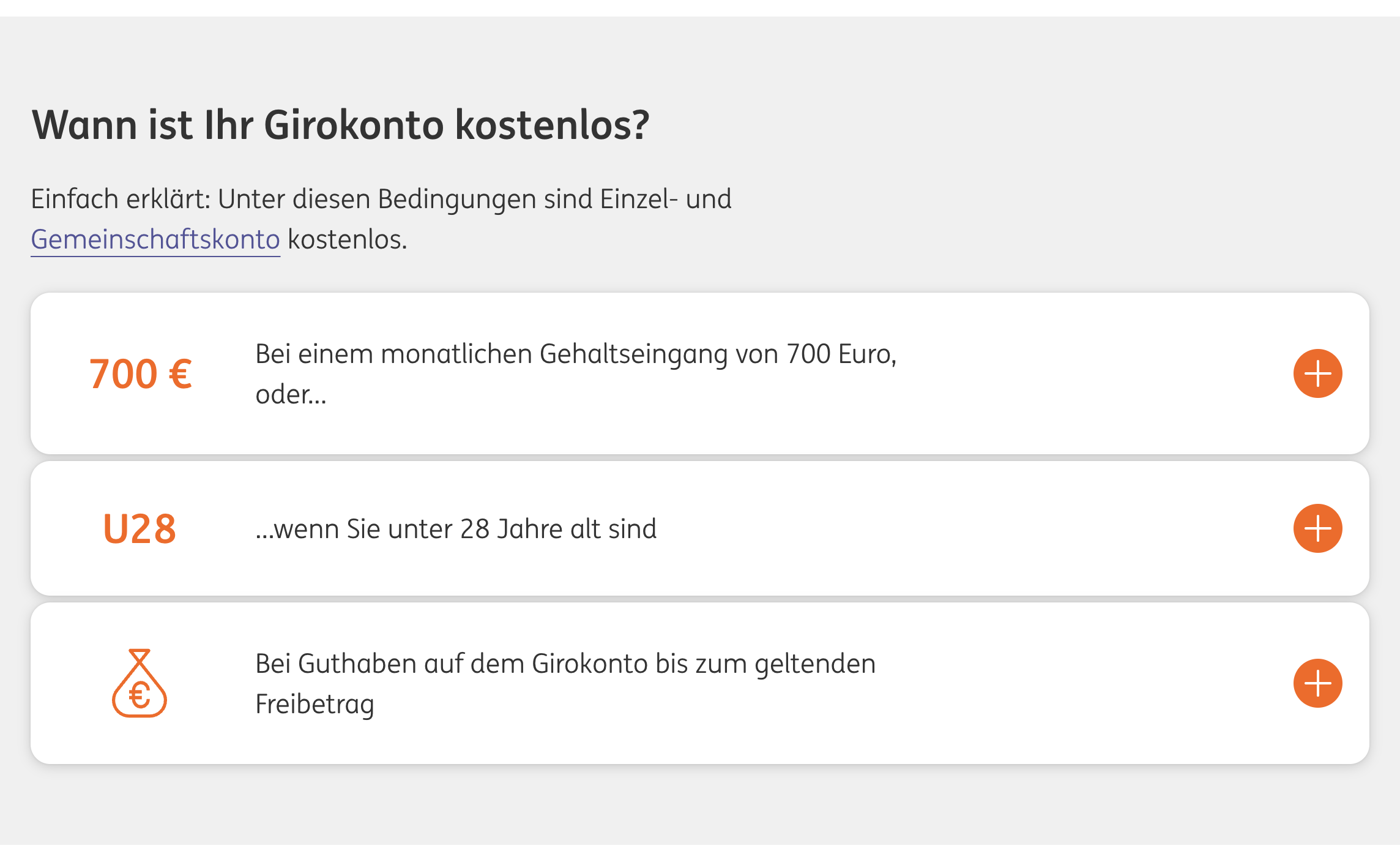The height and width of the screenshot is (862, 1400).
Task: Select the 700 Euro salary condition card
Action: 700,373
